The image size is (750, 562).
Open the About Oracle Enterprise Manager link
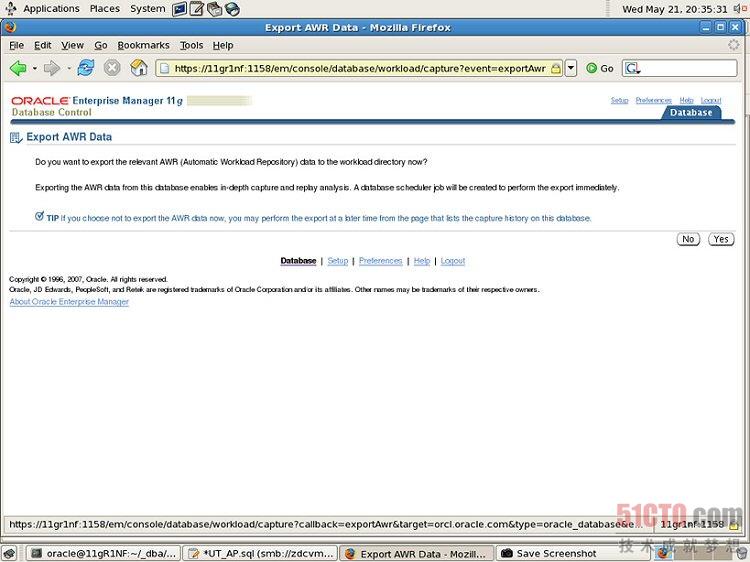coord(69,302)
